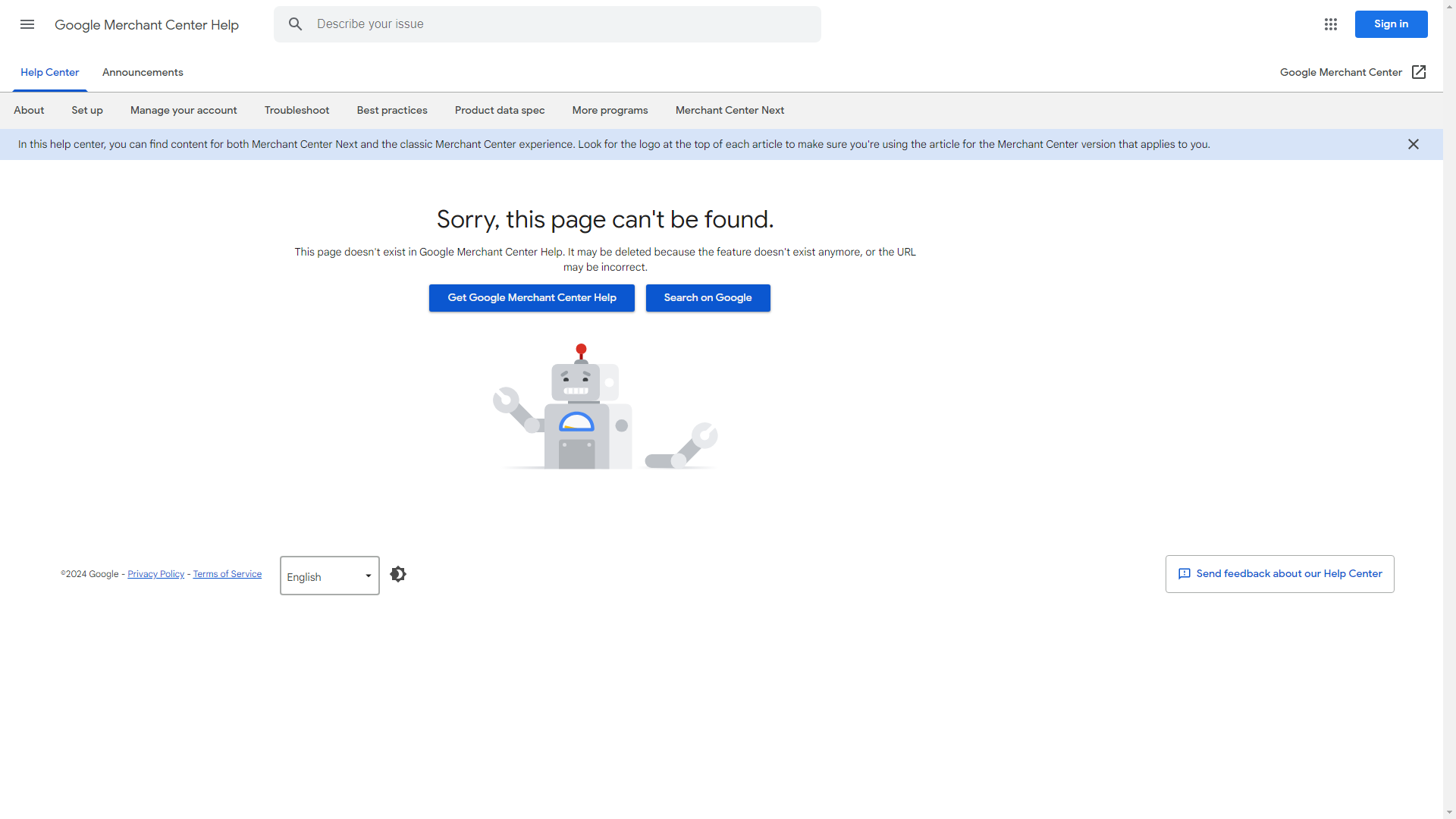Click the Sign in button
The height and width of the screenshot is (819, 1456).
point(1391,24)
